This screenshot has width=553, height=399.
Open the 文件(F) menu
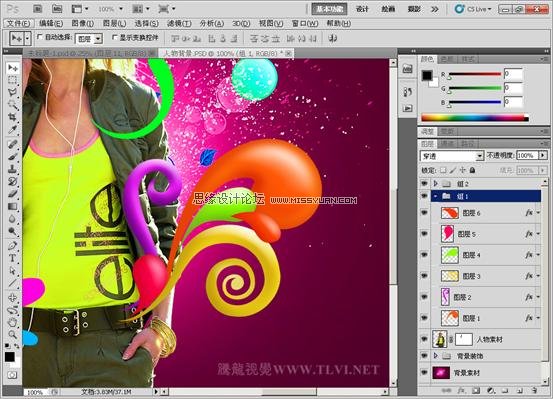tap(19, 23)
